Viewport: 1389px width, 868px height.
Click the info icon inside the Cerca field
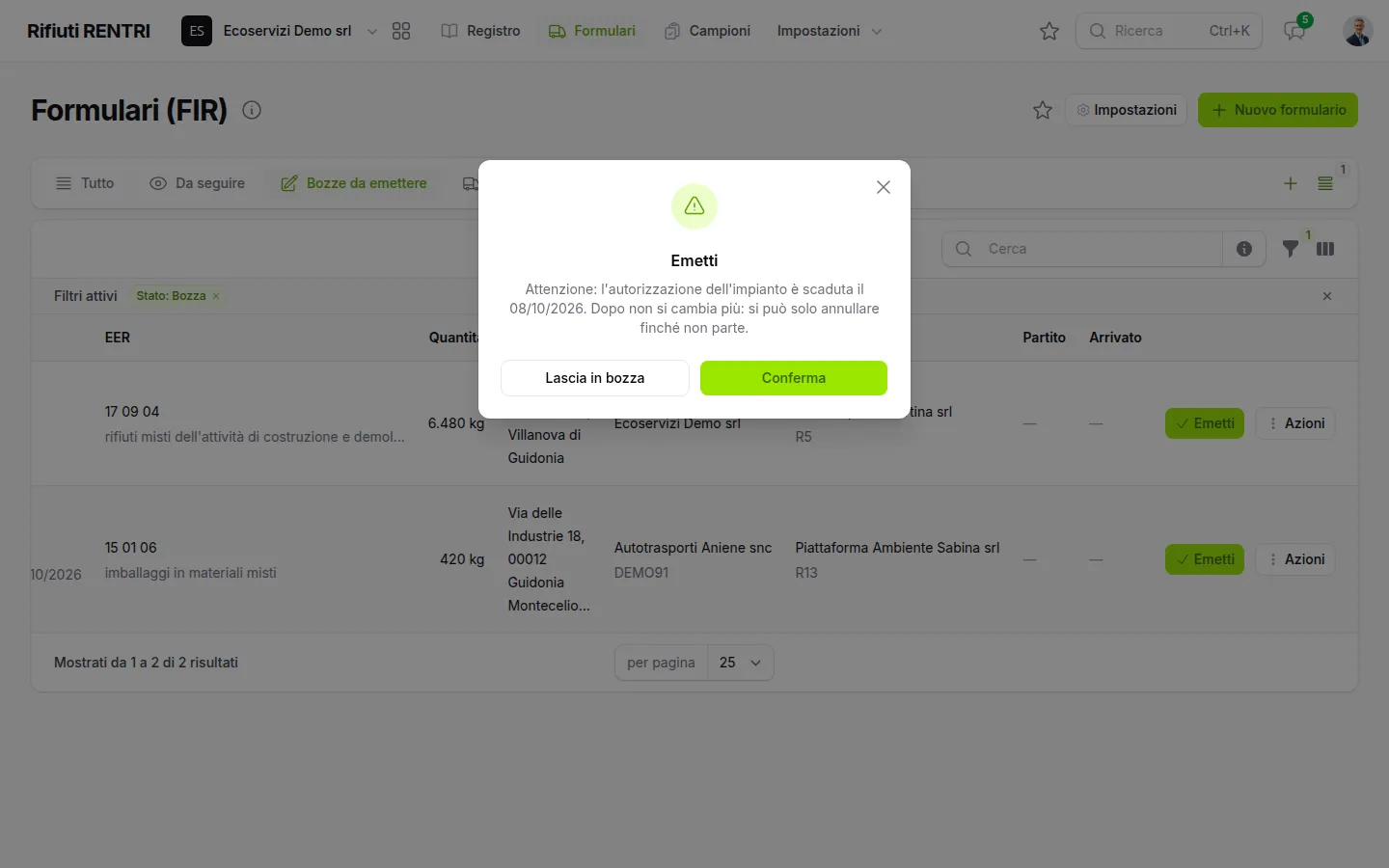(x=1244, y=249)
